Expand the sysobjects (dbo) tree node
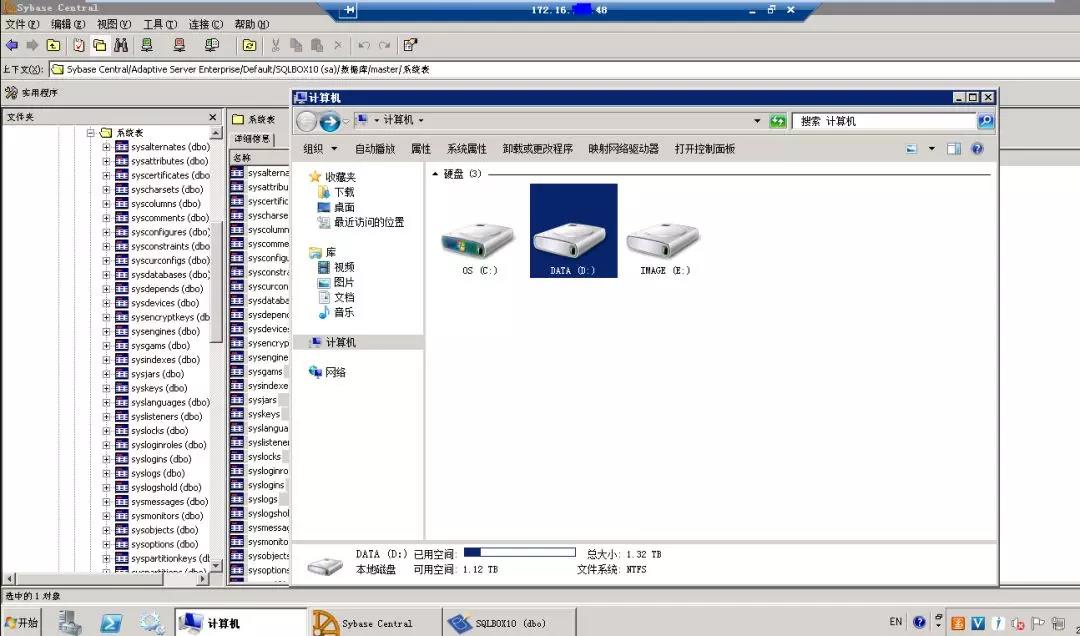The image size is (1080, 636). click(x=106, y=530)
